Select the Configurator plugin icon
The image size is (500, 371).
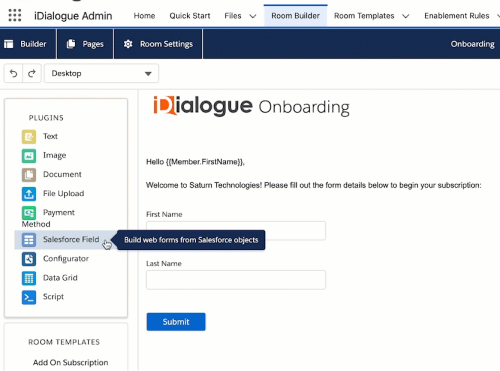[x=29, y=259]
